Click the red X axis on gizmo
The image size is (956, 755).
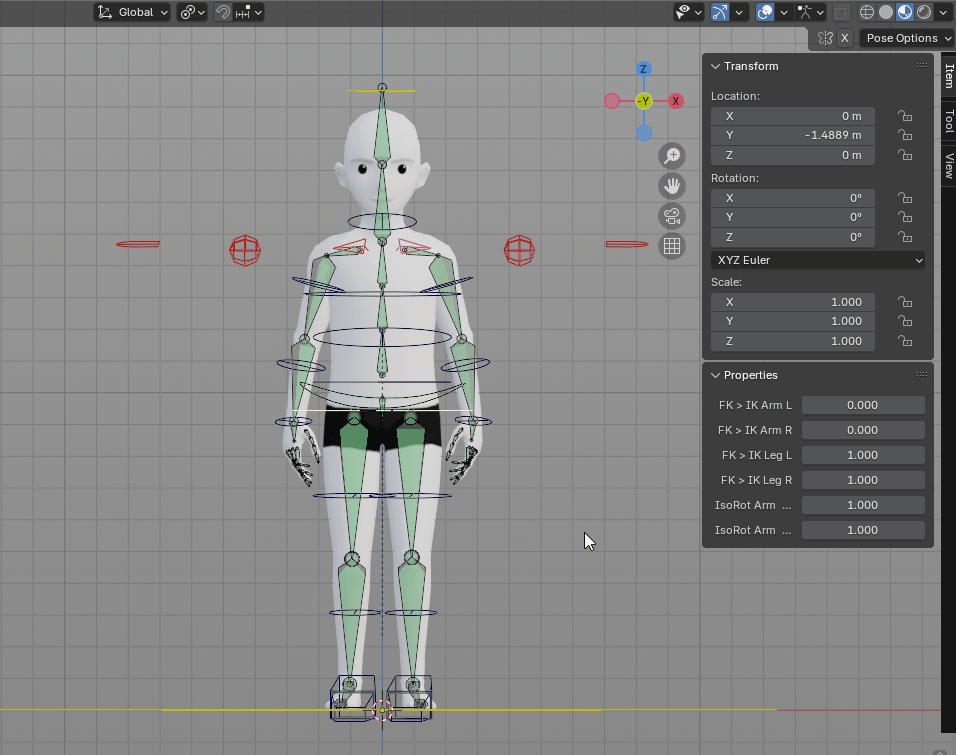(x=676, y=101)
